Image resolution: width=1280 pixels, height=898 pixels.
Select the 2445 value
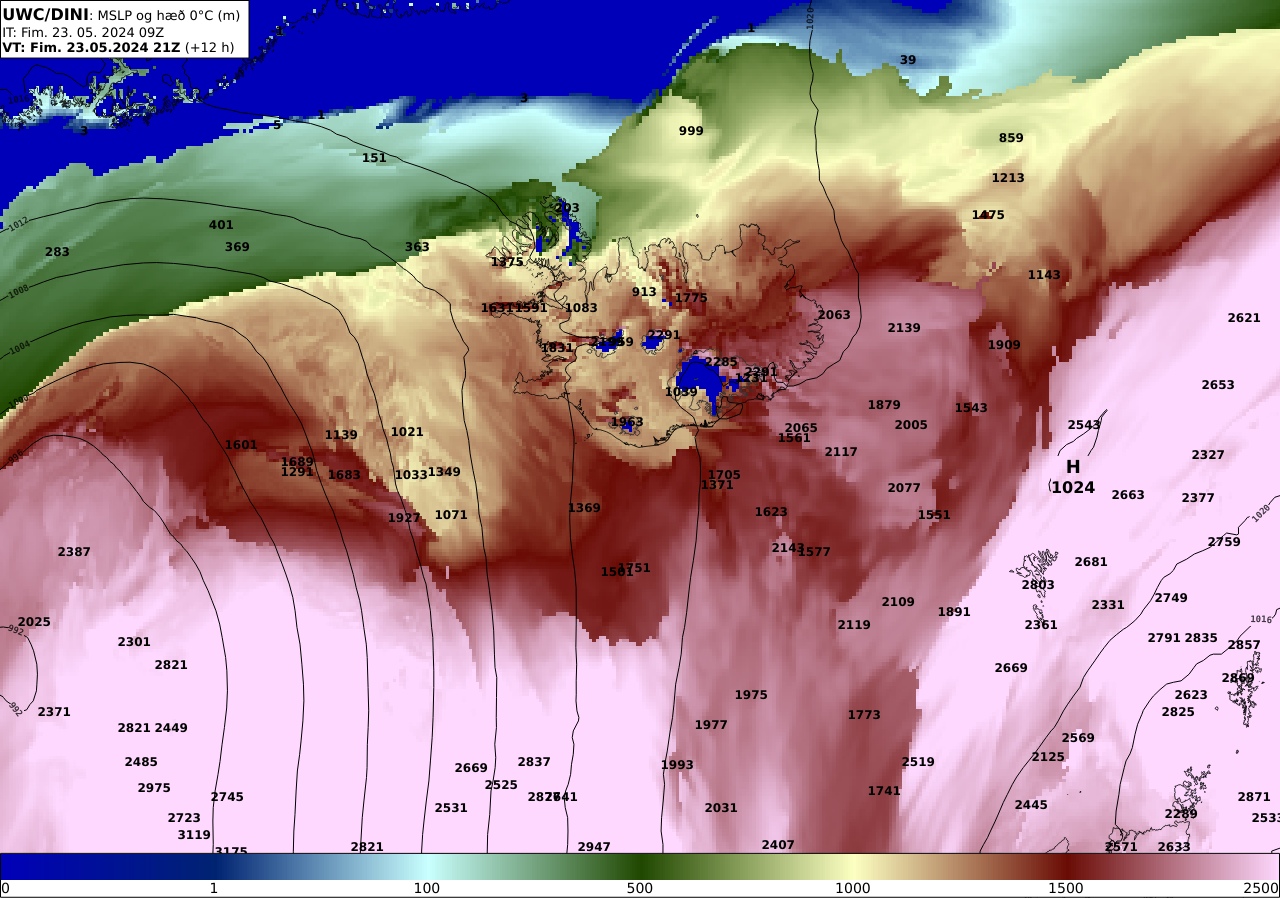click(1031, 805)
